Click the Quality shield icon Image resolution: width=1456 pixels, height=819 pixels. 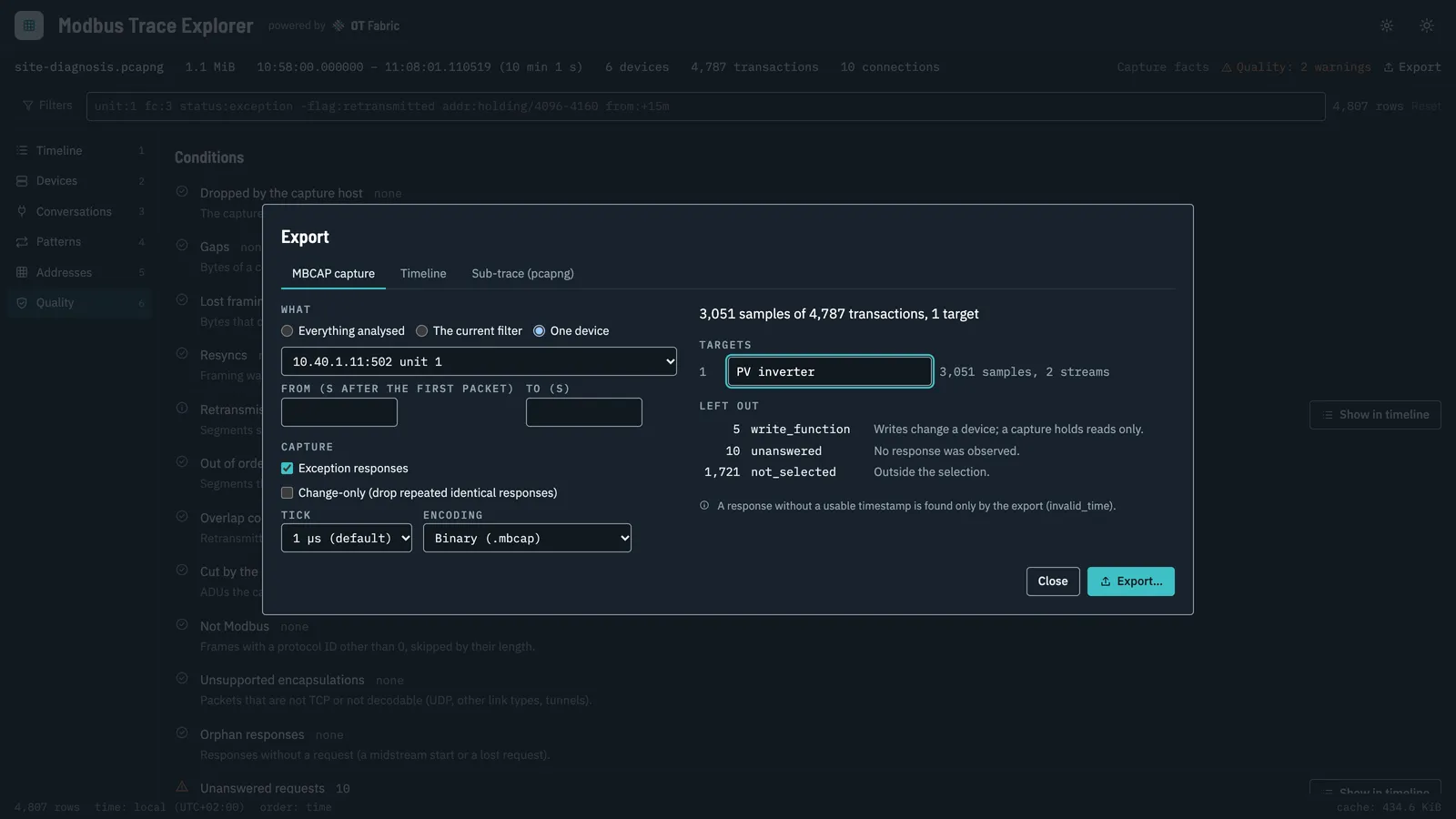[22, 303]
